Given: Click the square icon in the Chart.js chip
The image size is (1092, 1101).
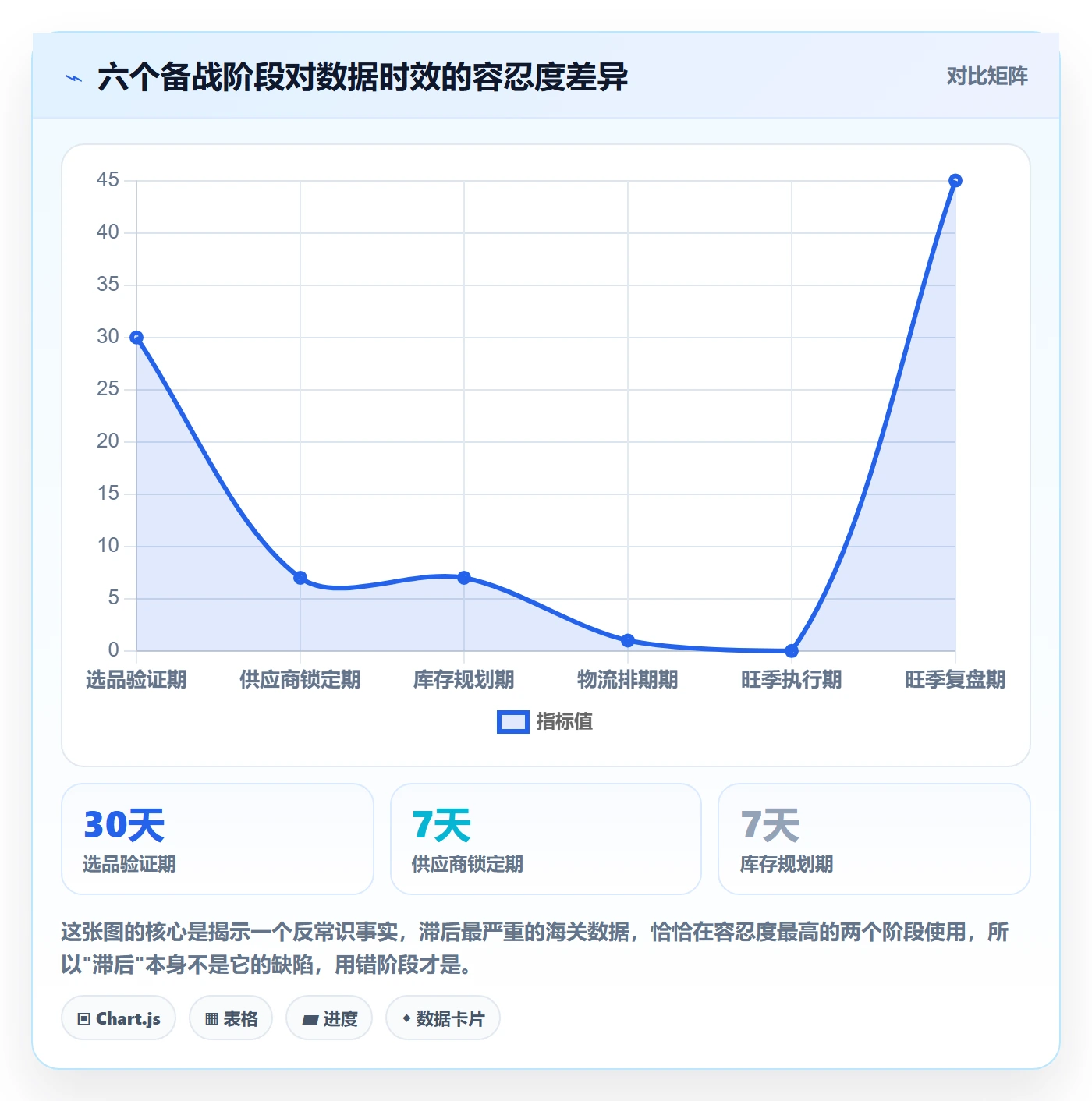Looking at the screenshot, I should pos(84,1019).
